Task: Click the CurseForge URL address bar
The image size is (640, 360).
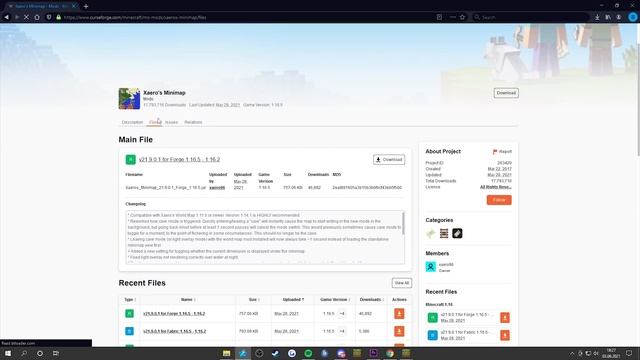Action: pyautogui.click(x=245, y=17)
